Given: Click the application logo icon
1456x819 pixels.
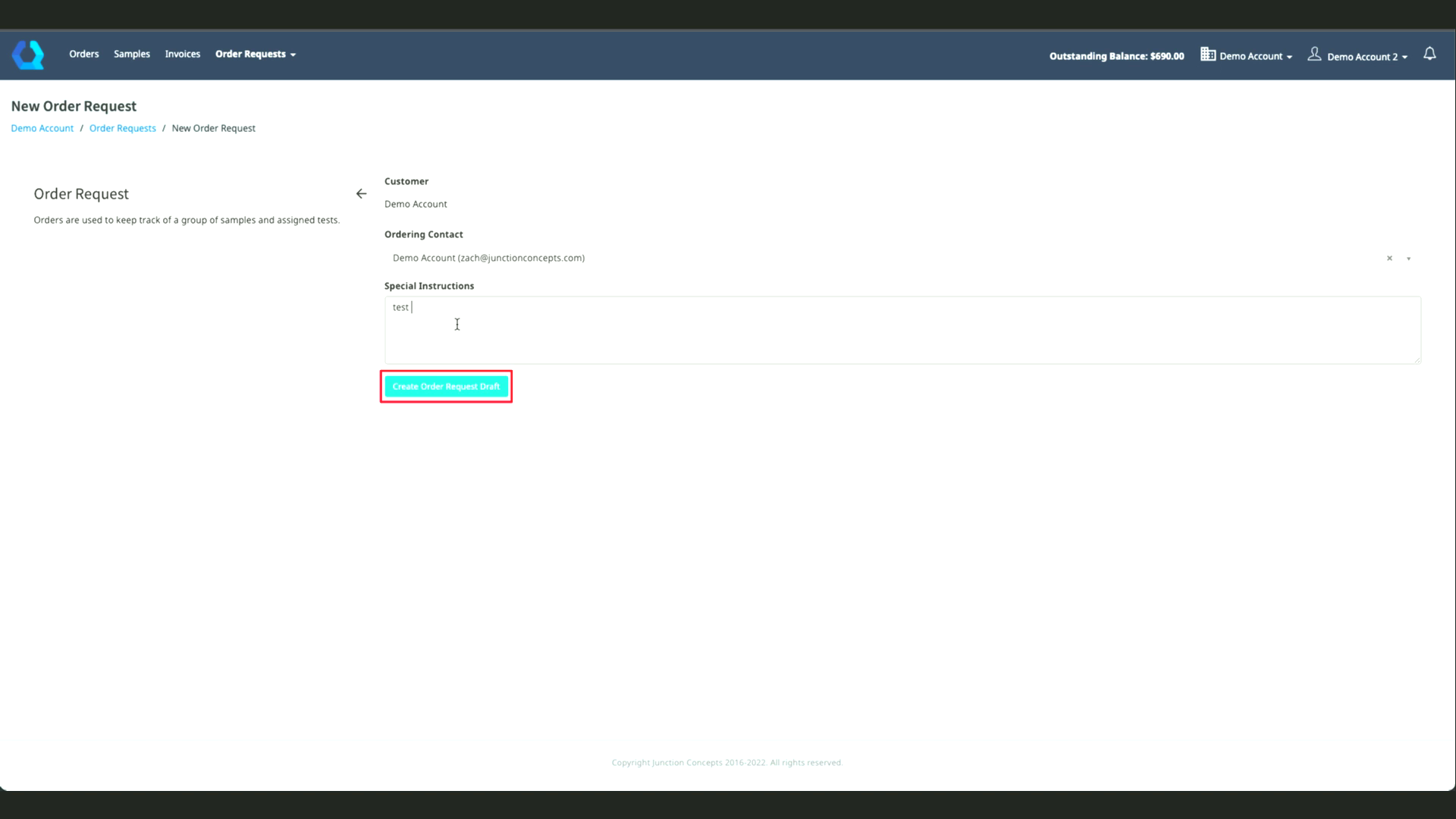Looking at the screenshot, I should click(x=28, y=55).
